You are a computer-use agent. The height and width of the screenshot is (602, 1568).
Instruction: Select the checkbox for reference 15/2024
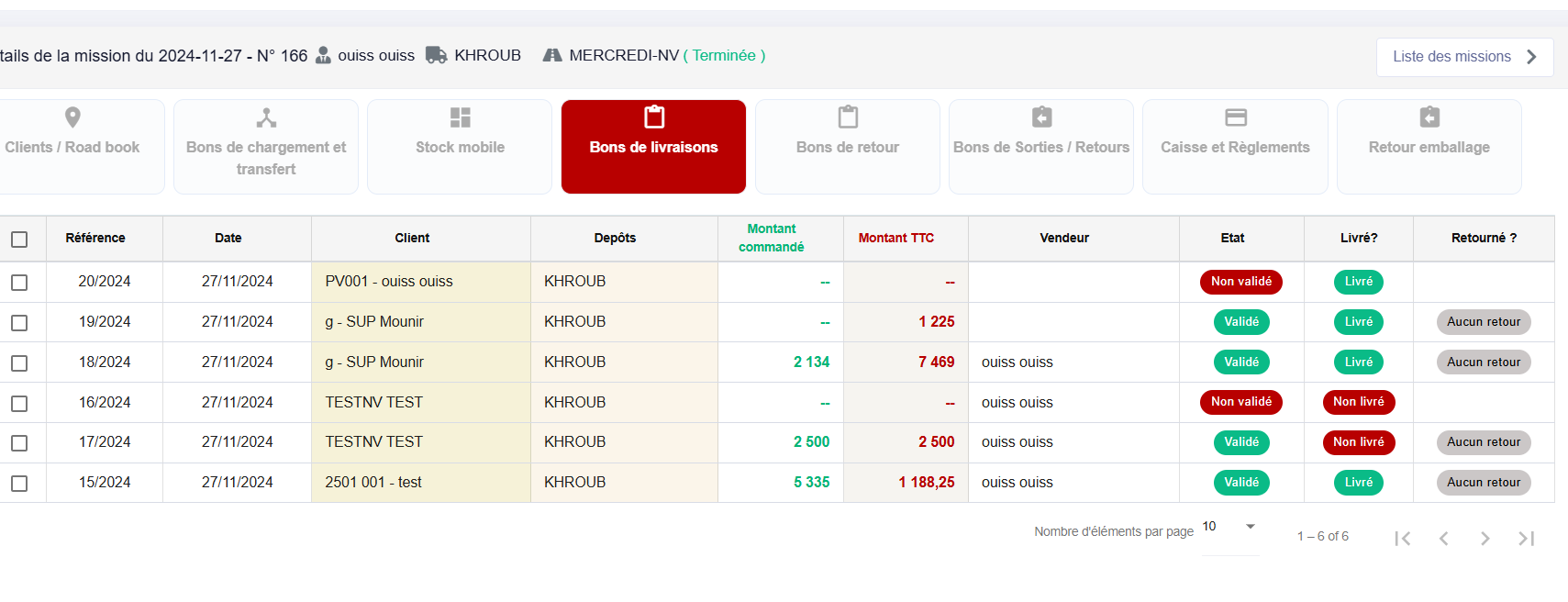pos(19,484)
